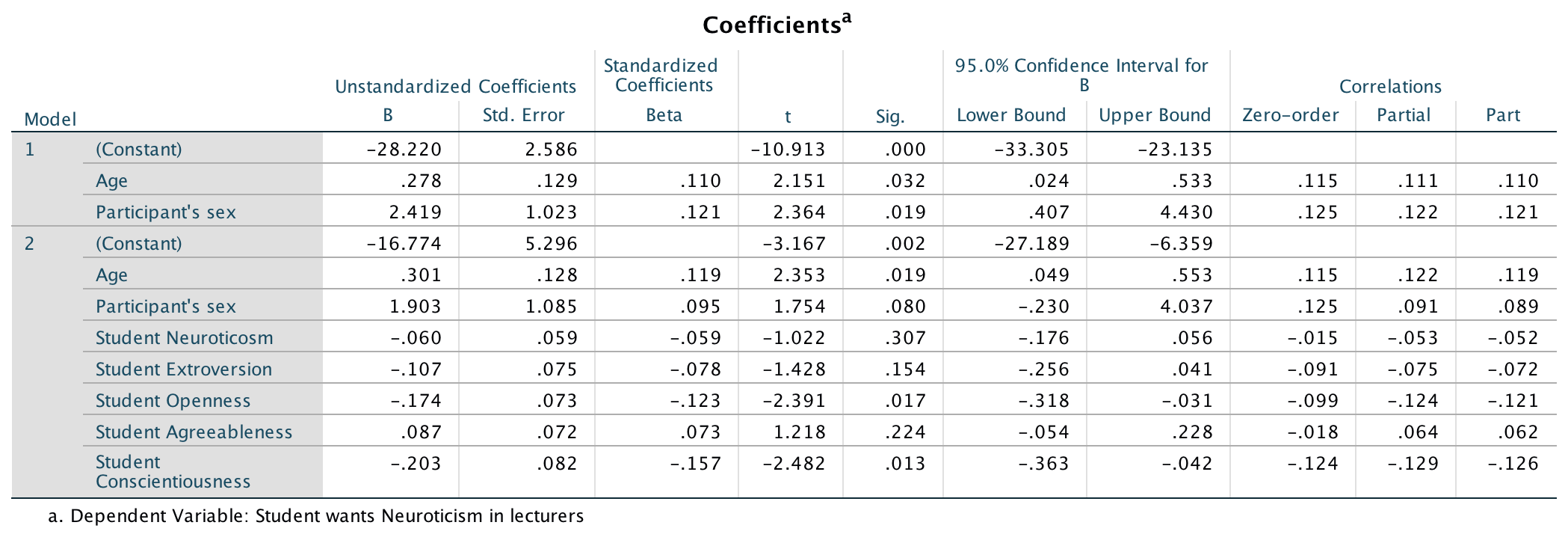Viewport: 1568px width, 543px height.
Task: Select the Lower Bound column header
Action: (1011, 115)
